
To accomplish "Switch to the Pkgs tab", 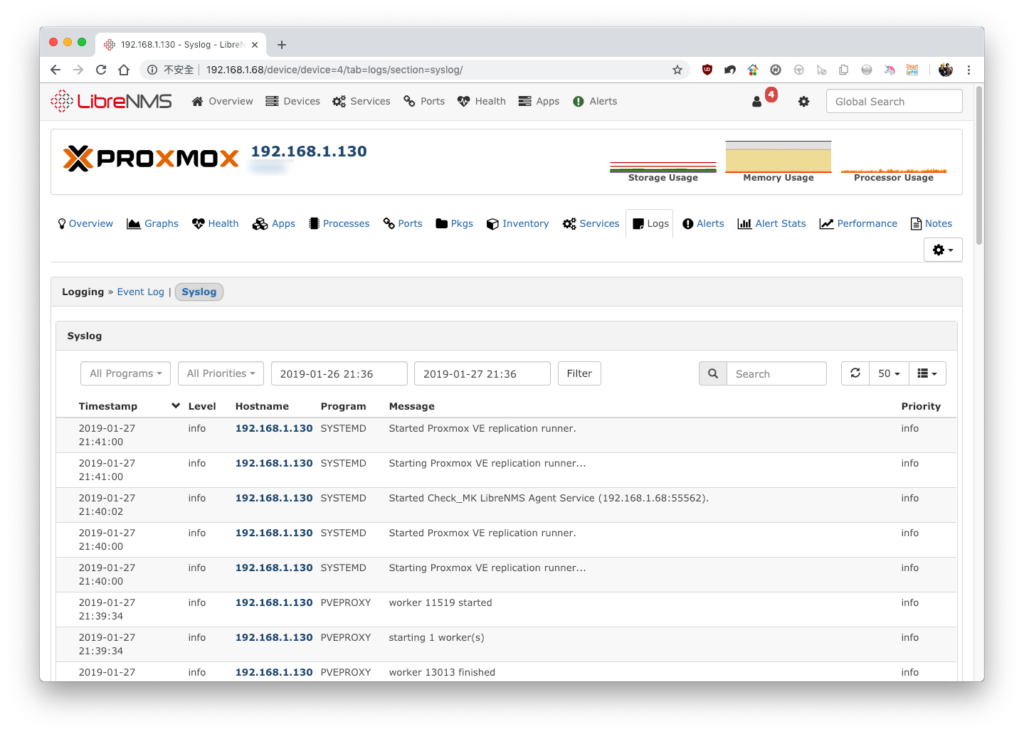I will click(x=455, y=223).
